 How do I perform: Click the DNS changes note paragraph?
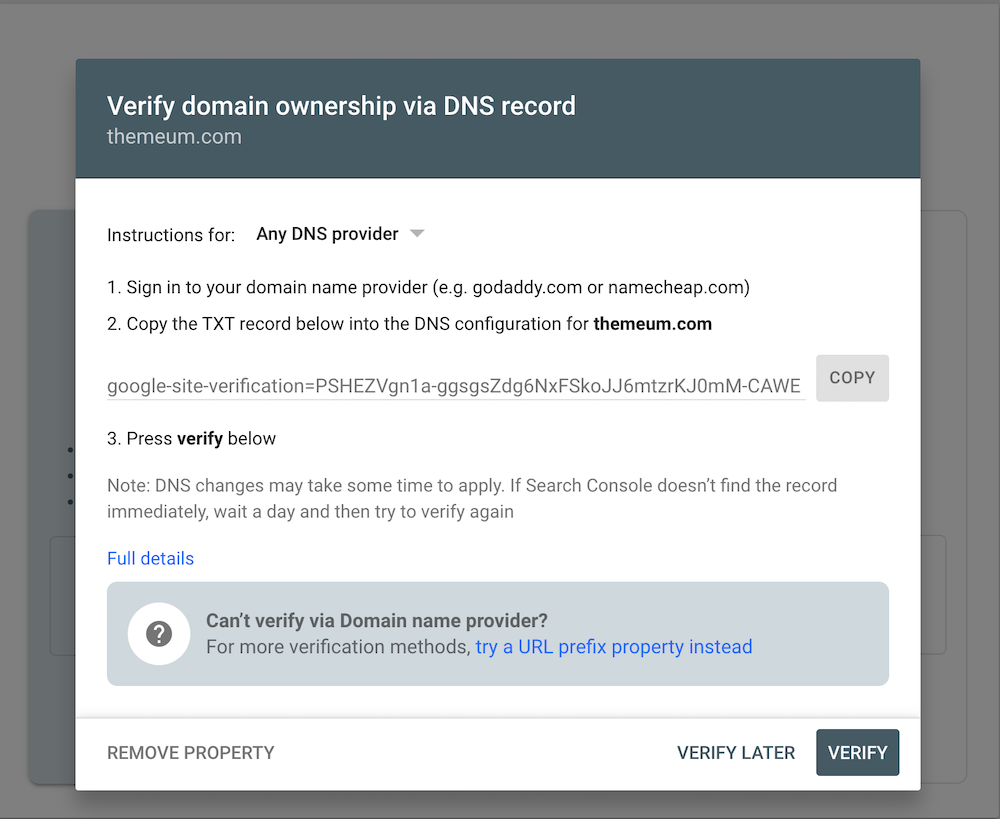pos(472,498)
